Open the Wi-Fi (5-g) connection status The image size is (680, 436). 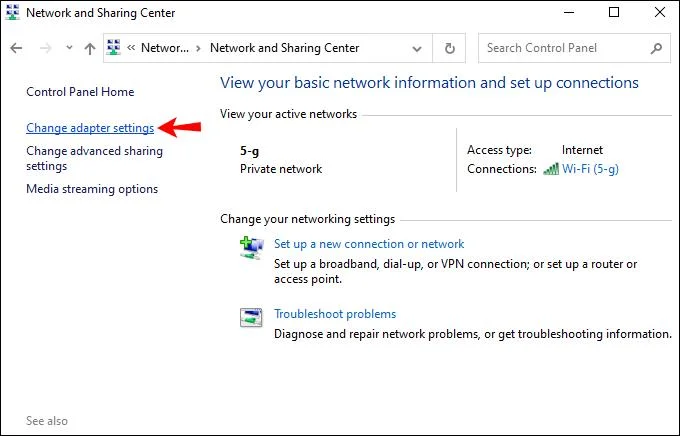tap(590, 169)
